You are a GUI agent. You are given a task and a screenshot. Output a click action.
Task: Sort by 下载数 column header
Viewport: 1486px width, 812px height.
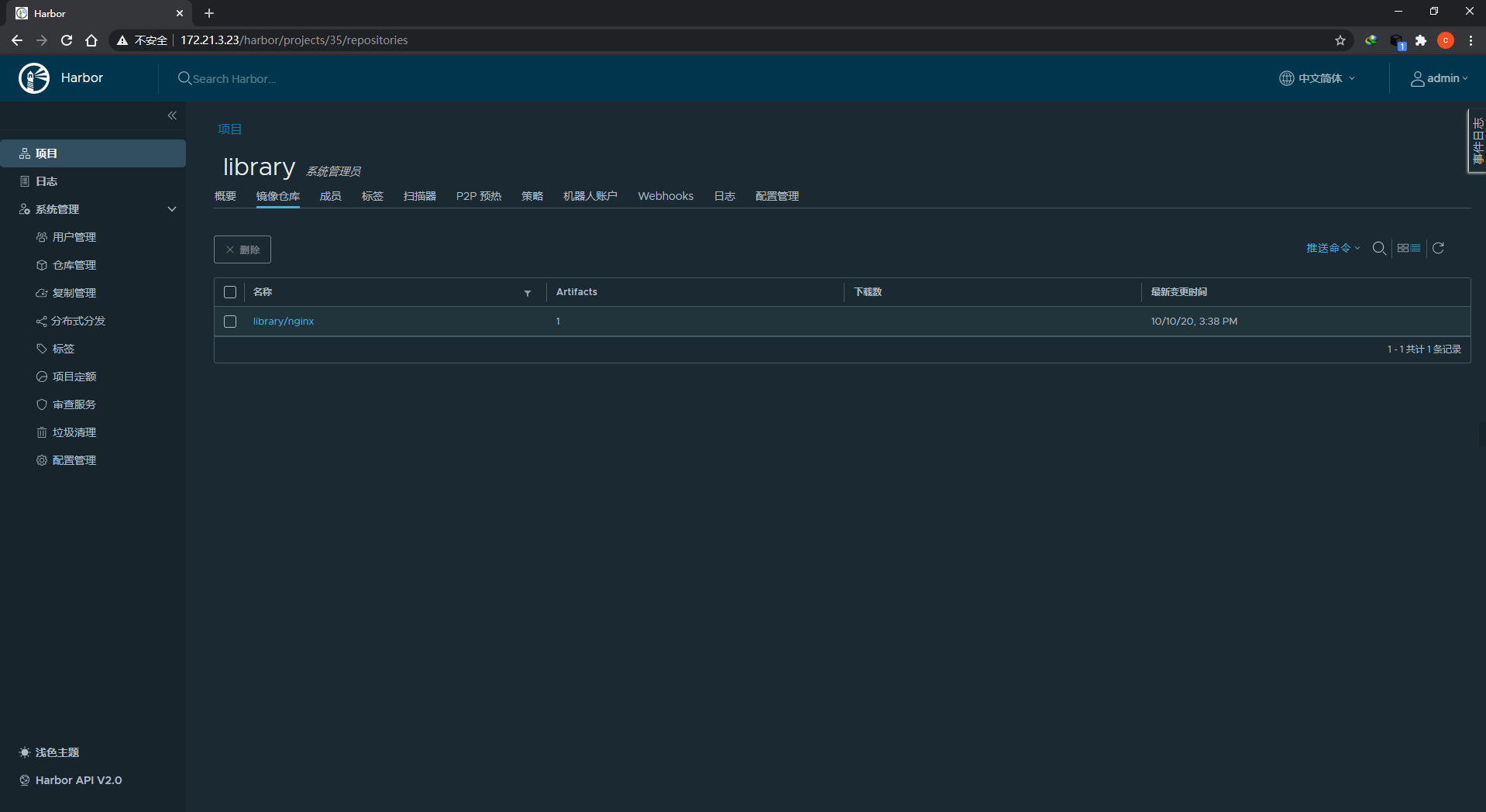tap(868, 292)
